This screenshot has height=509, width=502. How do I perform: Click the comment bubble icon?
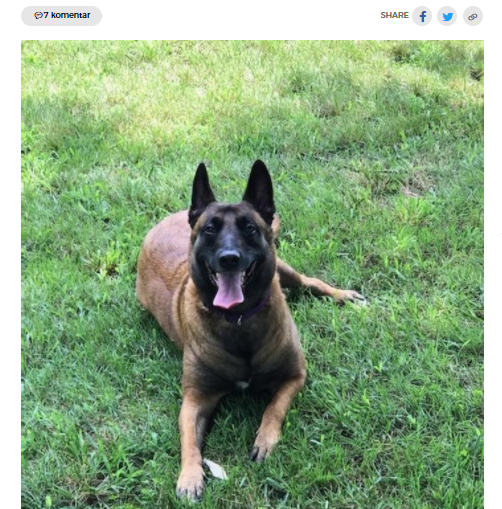pos(38,15)
